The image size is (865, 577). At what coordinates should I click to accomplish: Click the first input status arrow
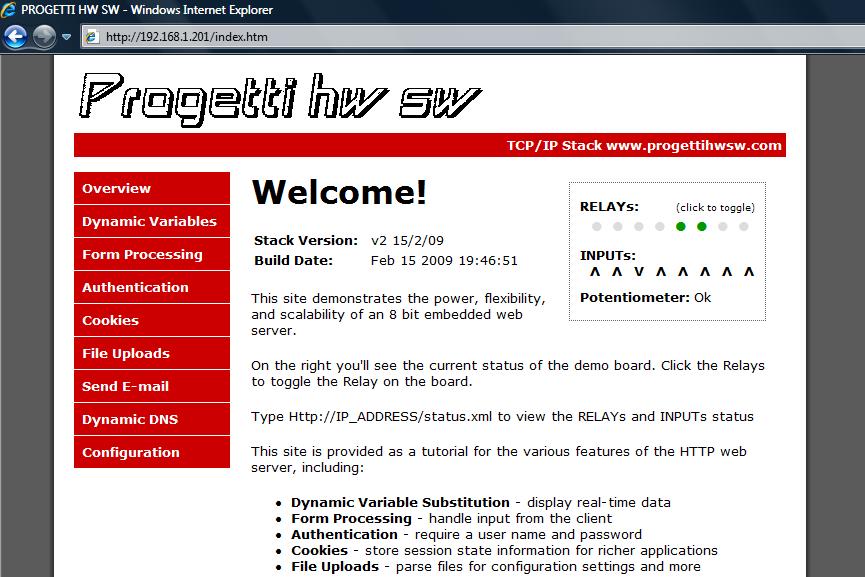point(595,271)
